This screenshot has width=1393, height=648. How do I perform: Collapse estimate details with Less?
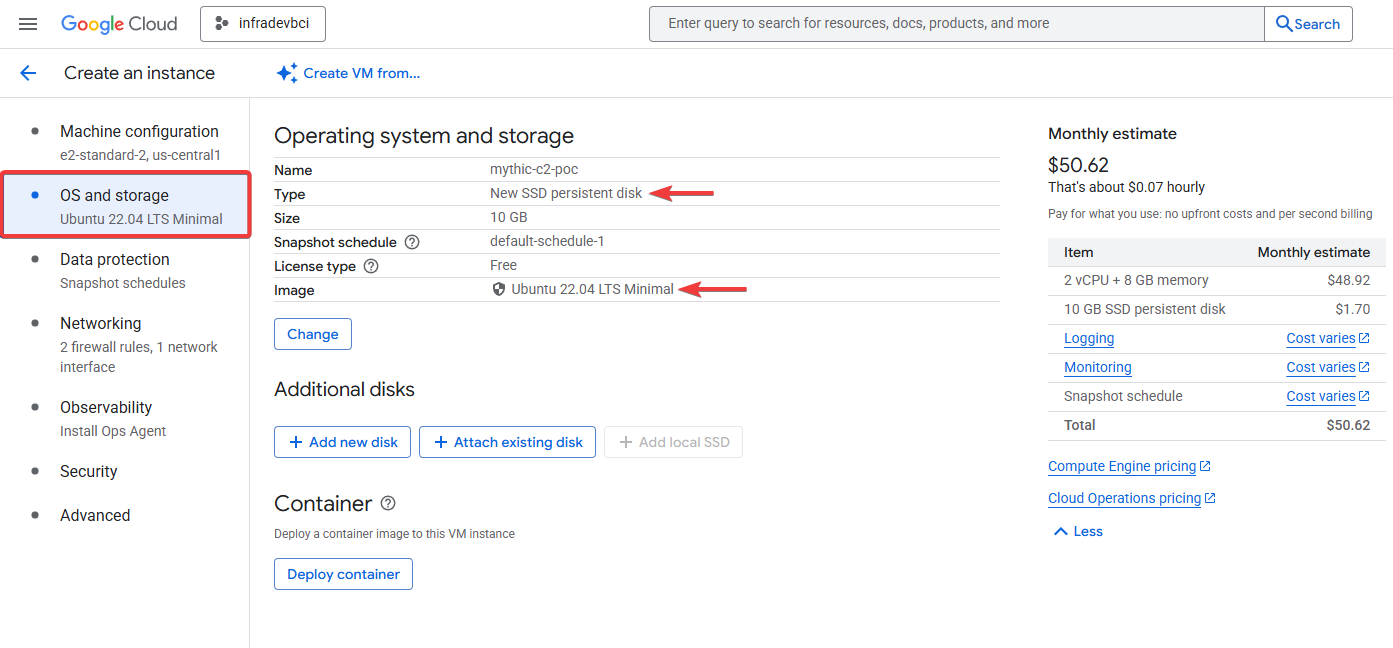(1078, 531)
